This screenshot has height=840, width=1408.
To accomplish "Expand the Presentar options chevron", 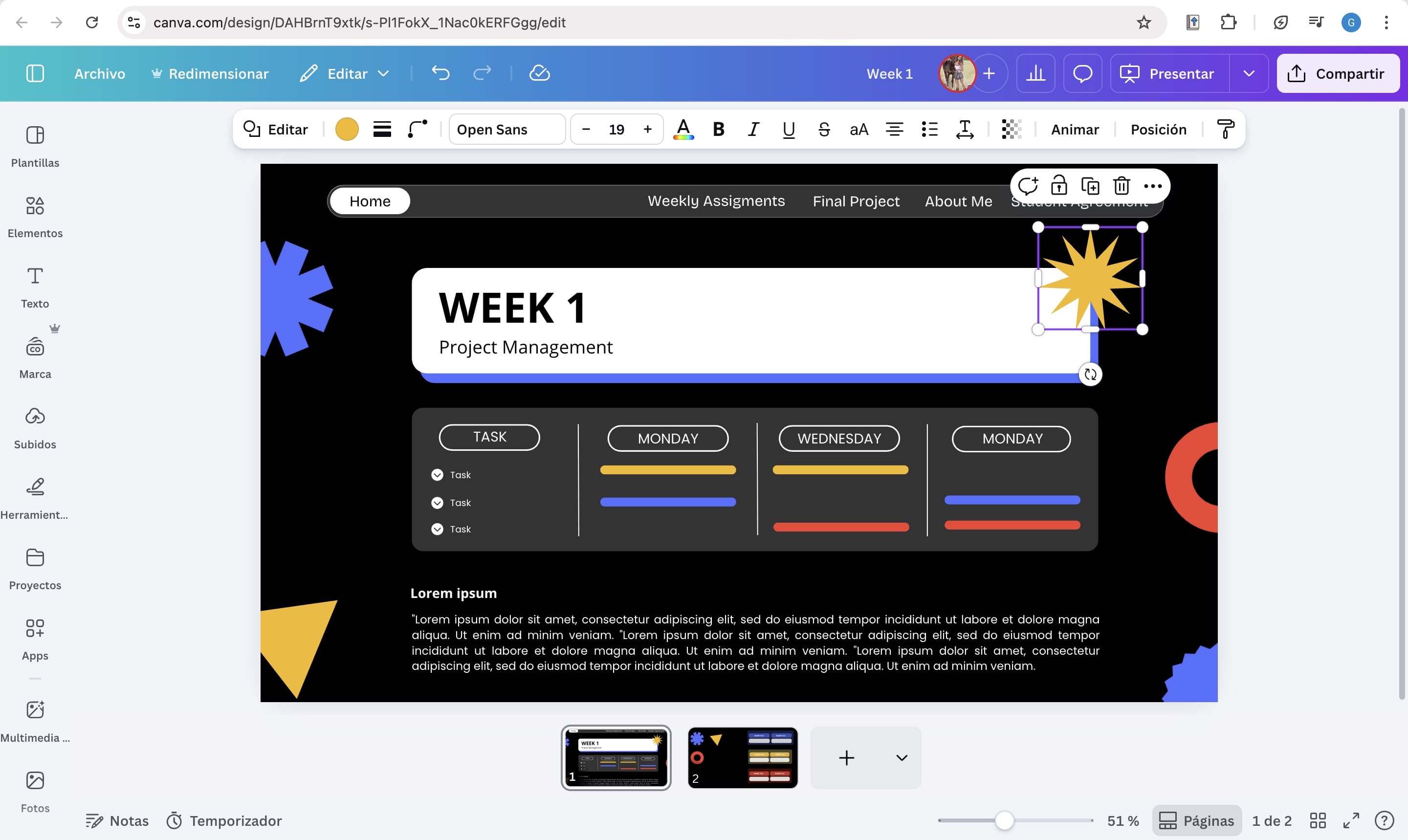I will [1249, 73].
